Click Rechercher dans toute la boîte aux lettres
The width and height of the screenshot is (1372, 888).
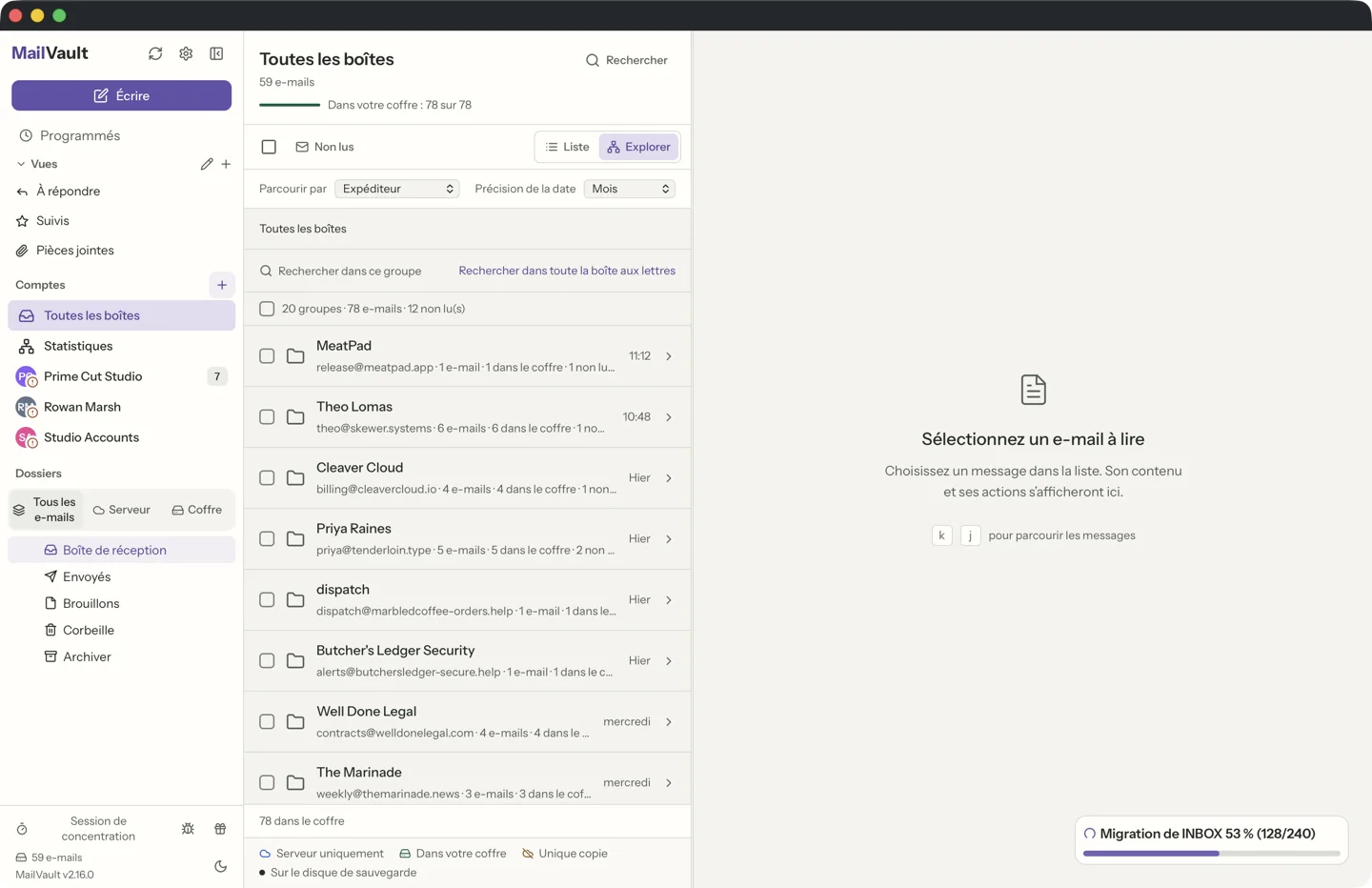(x=567, y=271)
